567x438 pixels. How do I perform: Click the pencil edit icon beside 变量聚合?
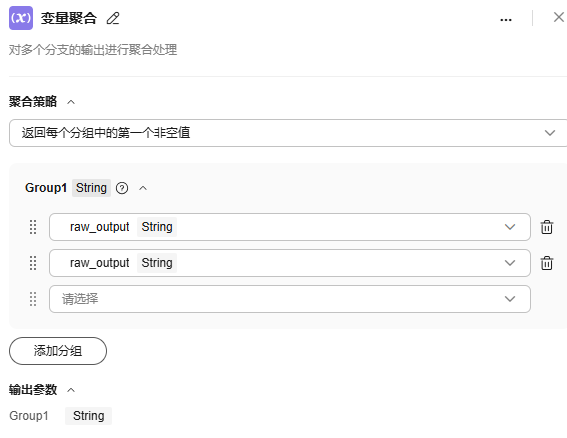[x=113, y=18]
